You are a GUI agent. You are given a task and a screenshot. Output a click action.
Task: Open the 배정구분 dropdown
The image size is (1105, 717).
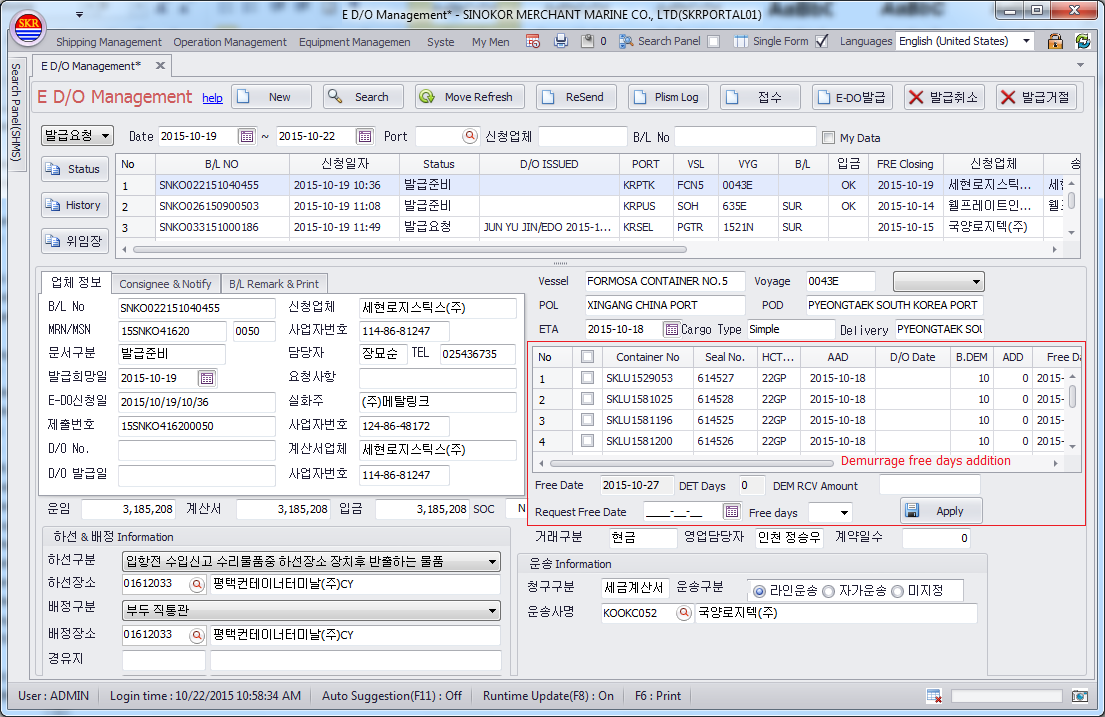493,611
